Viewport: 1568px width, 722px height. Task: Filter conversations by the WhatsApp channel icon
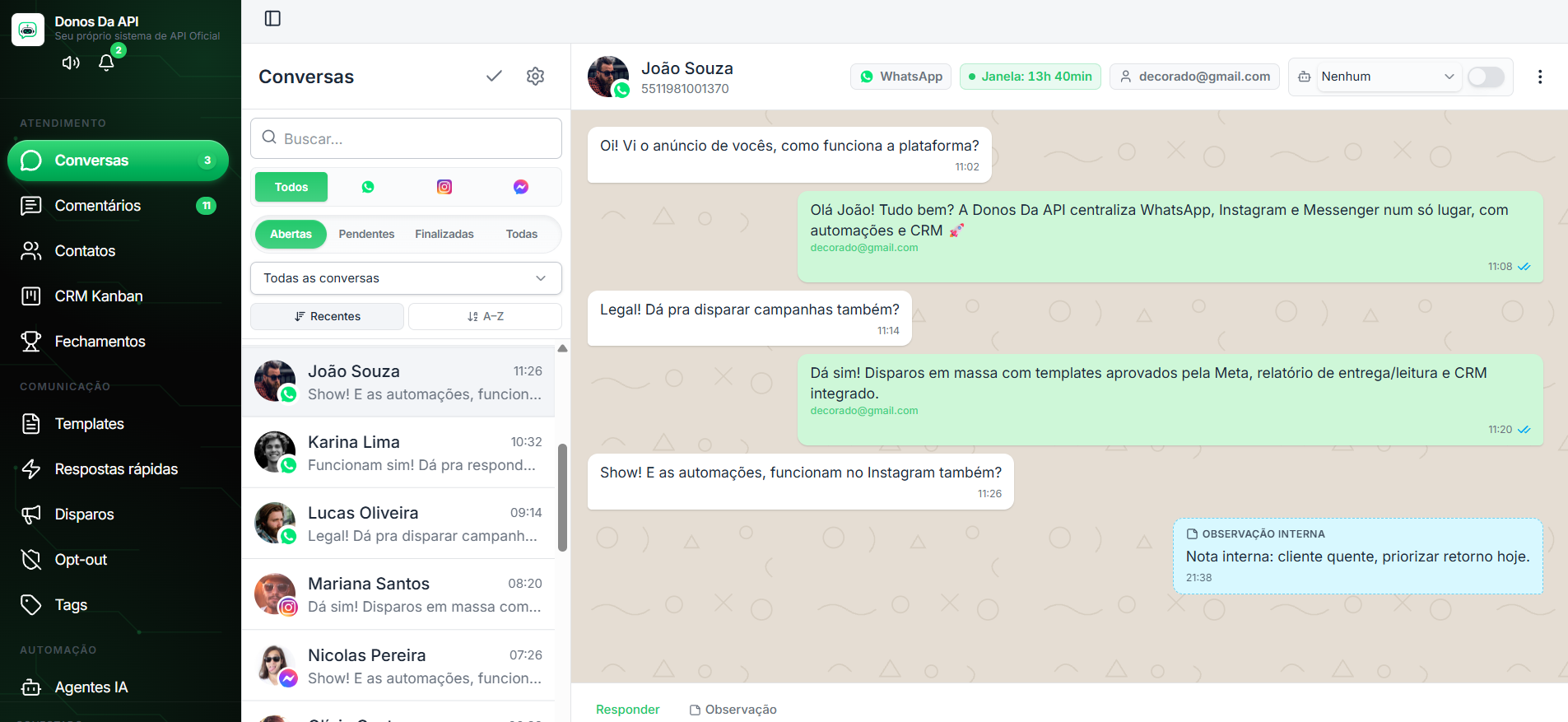pos(368,187)
